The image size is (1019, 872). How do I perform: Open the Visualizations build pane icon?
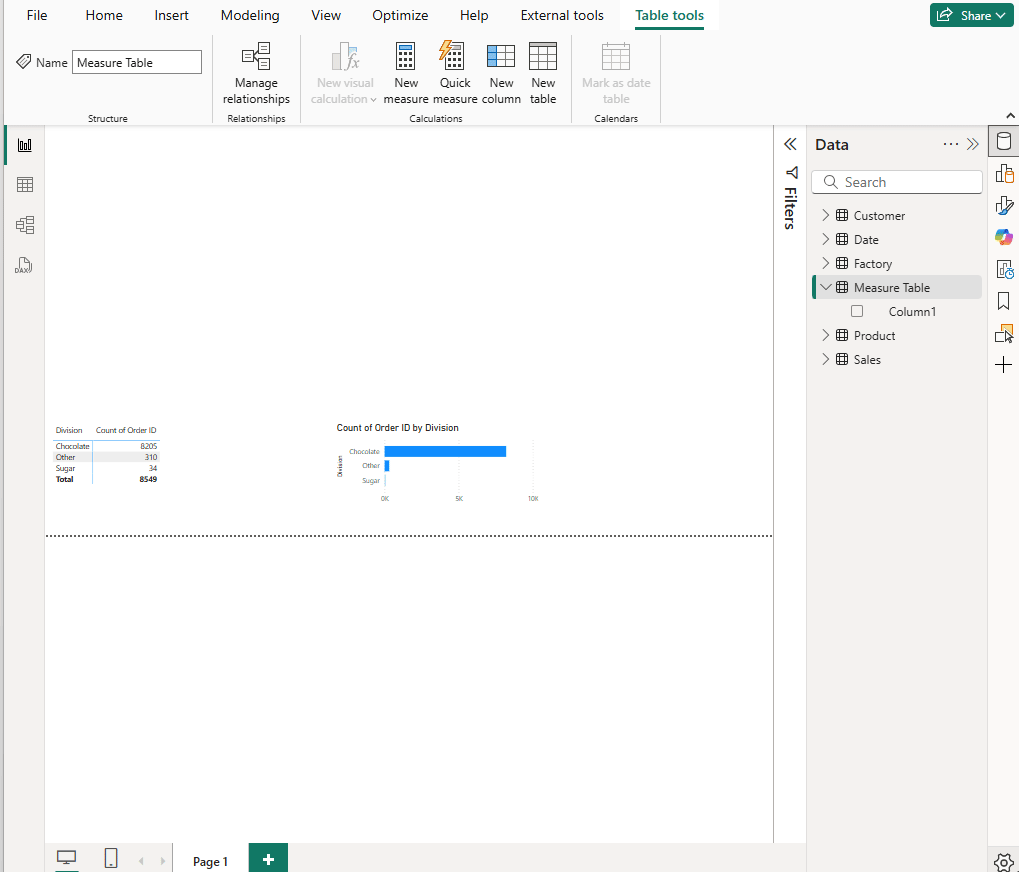click(1004, 173)
